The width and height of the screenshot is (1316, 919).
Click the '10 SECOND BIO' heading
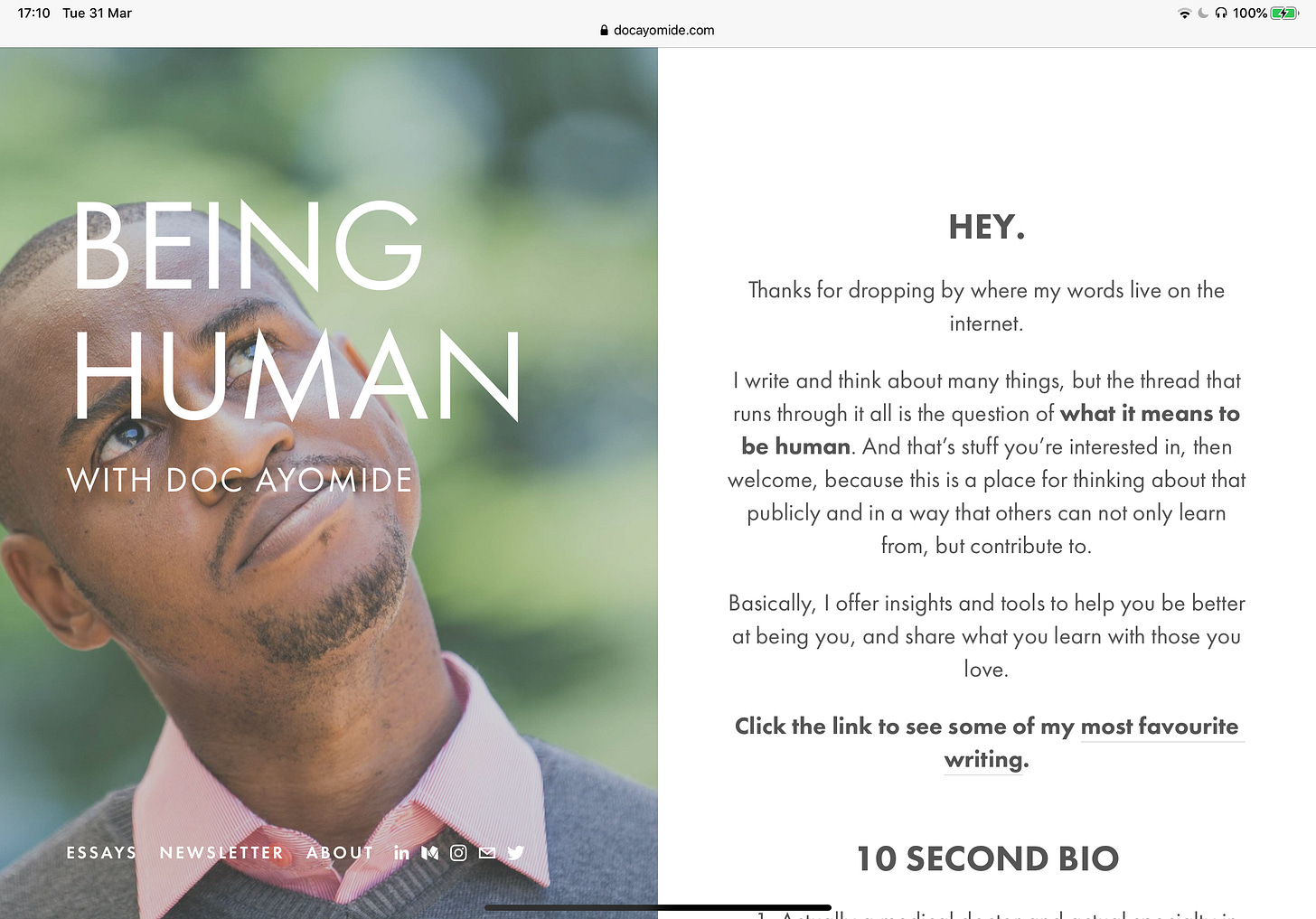(987, 859)
